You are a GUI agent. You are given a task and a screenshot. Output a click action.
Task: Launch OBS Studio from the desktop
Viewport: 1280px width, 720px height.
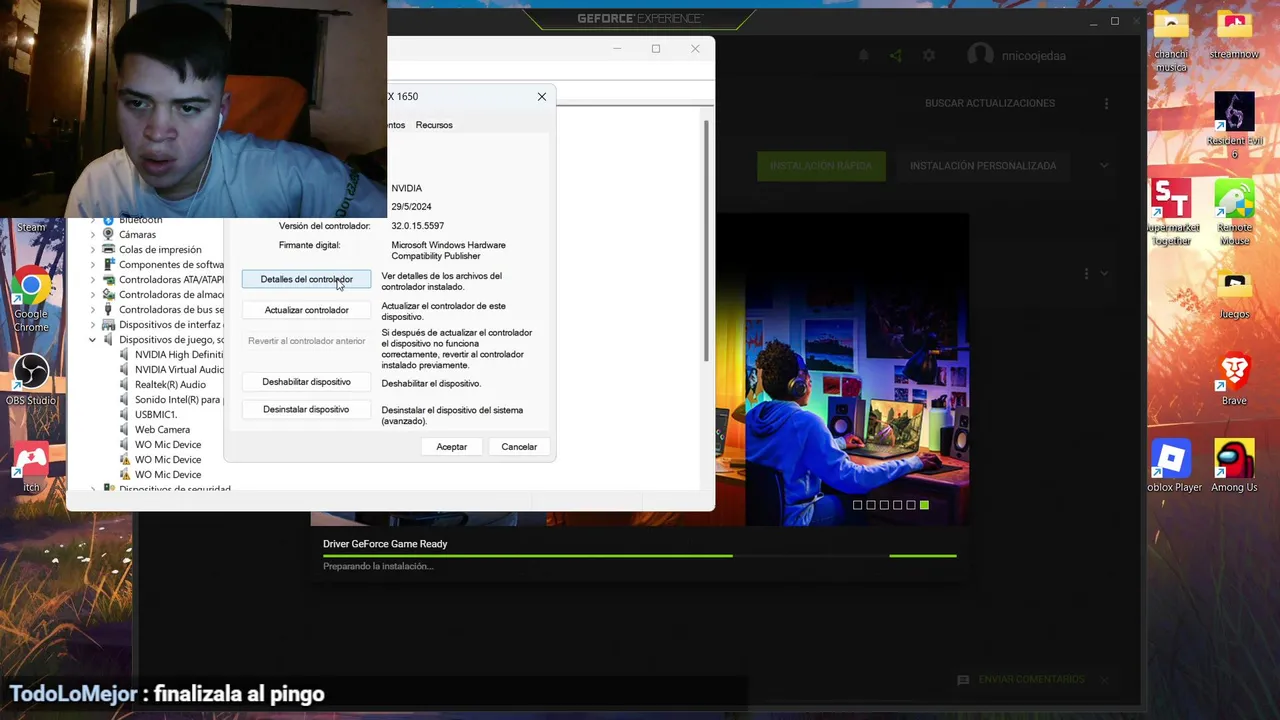pyautogui.click(x=31, y=381)
